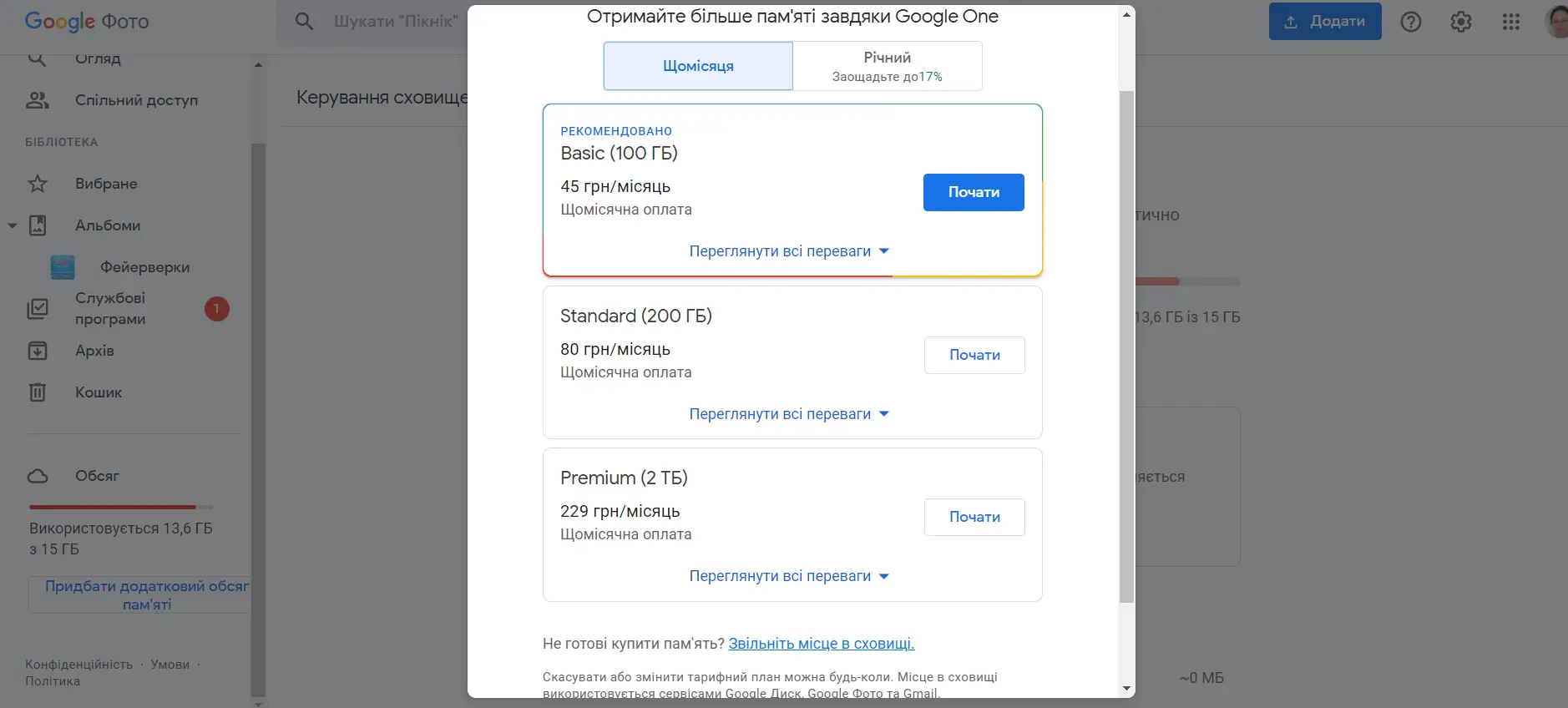Click the storage bar behind the dialog
The height and width of the screenshot is (708, 1568).
1187,281
